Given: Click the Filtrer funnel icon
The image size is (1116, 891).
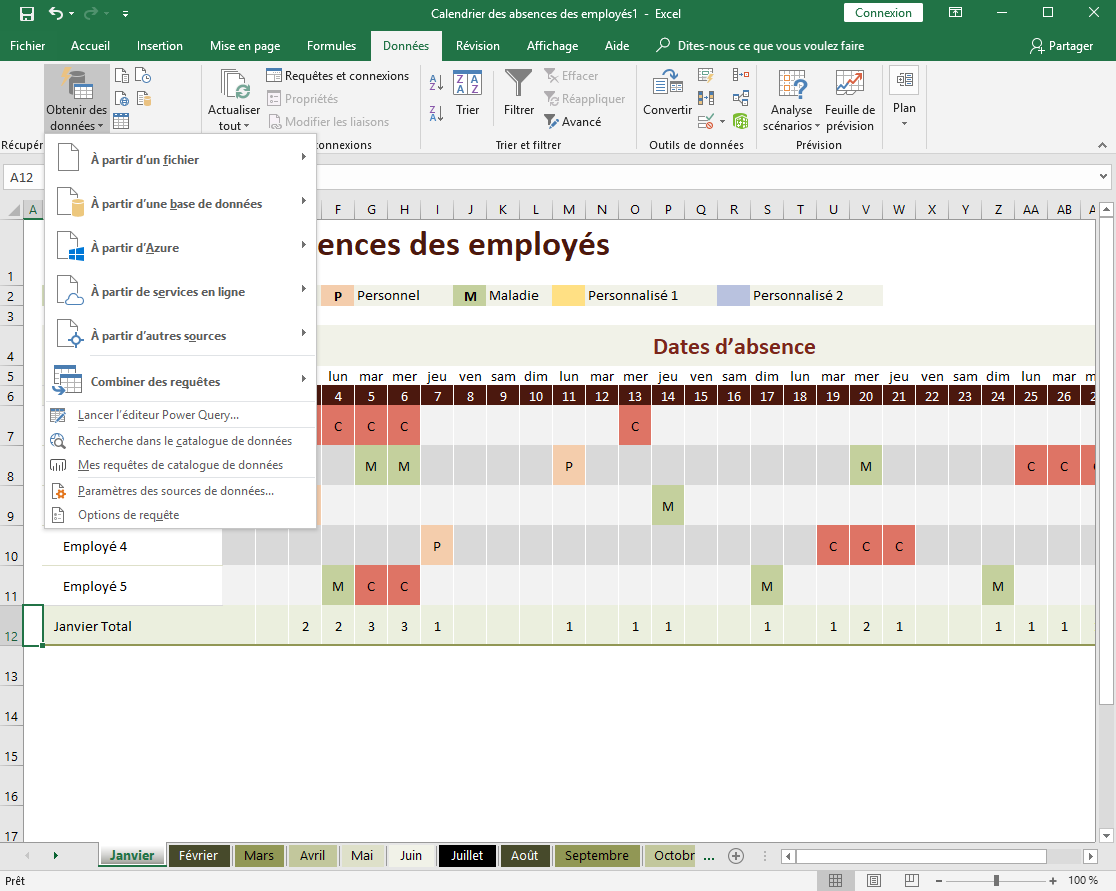Looking at the screenshot, I should tap(518, 86).
